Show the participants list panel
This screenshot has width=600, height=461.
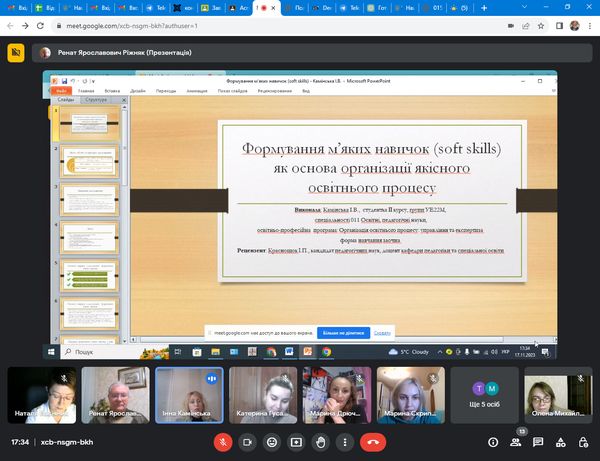point(517,441)
